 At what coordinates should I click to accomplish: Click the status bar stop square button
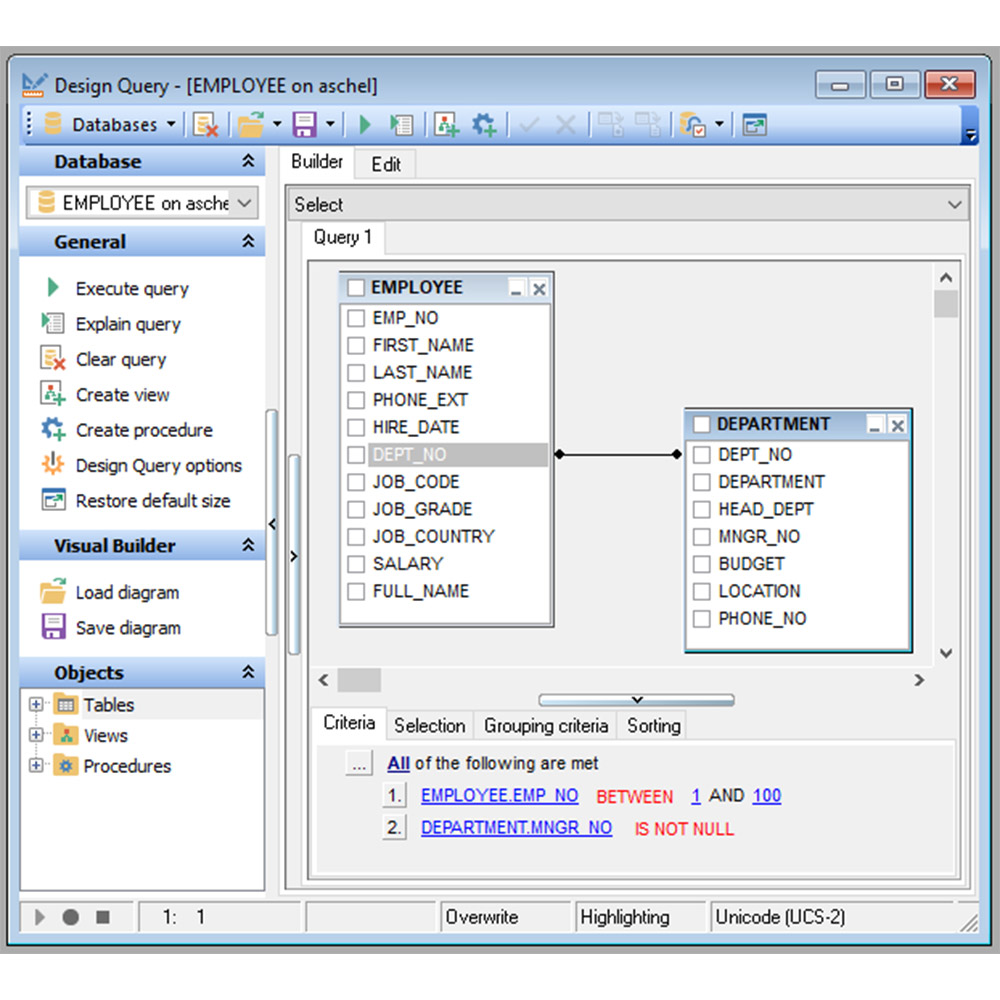(103, 917)
